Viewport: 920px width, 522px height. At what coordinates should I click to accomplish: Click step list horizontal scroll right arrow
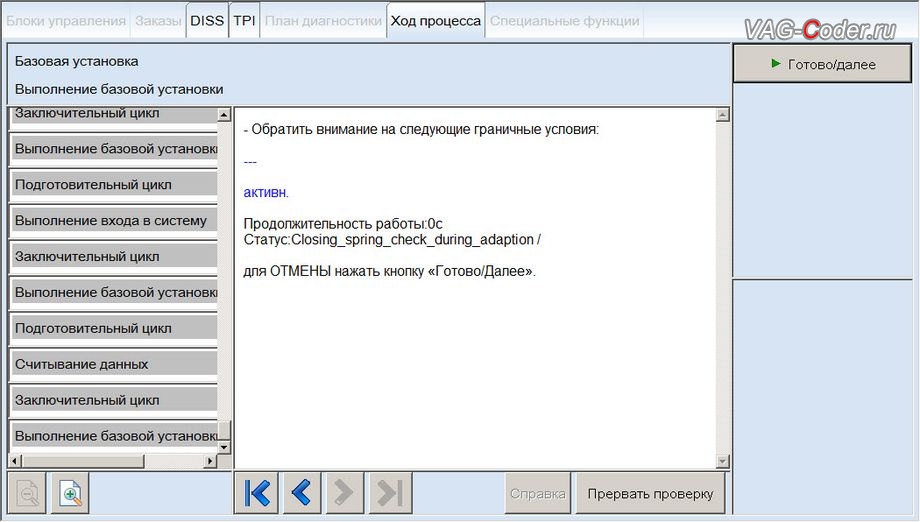click(x=210, y=461)
